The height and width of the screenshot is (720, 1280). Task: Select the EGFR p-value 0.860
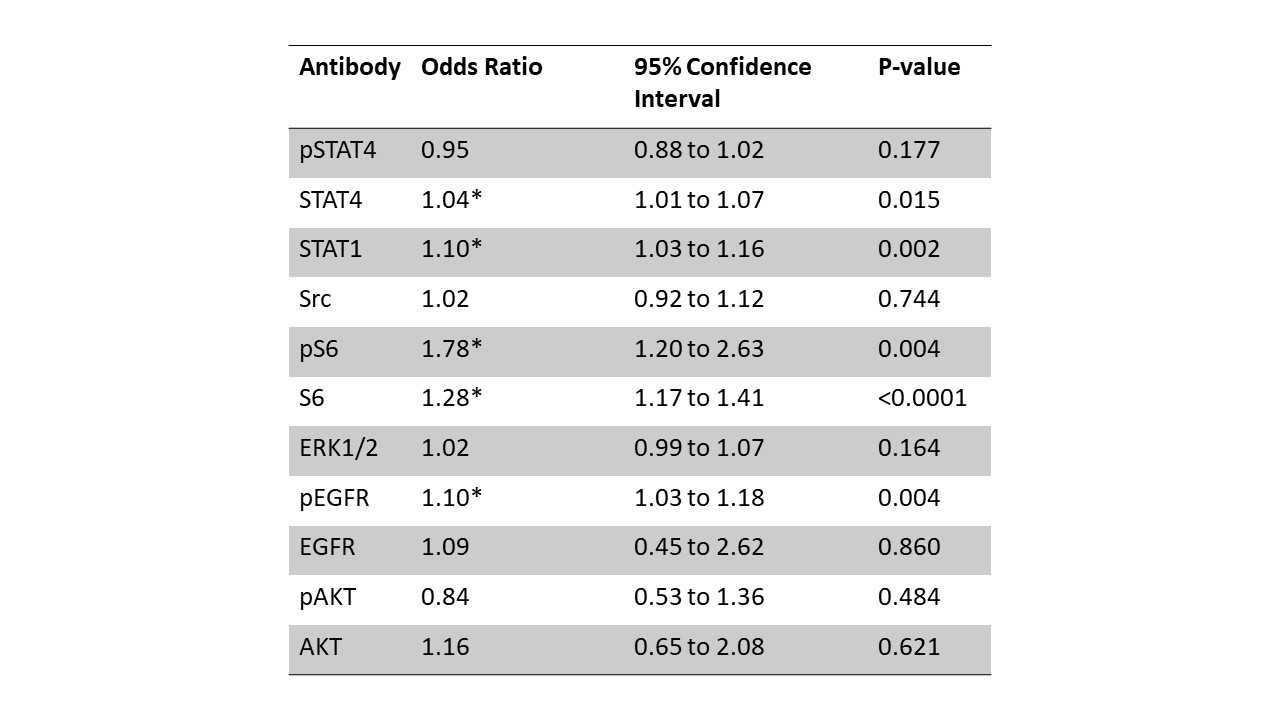click(x=909, y=548)
